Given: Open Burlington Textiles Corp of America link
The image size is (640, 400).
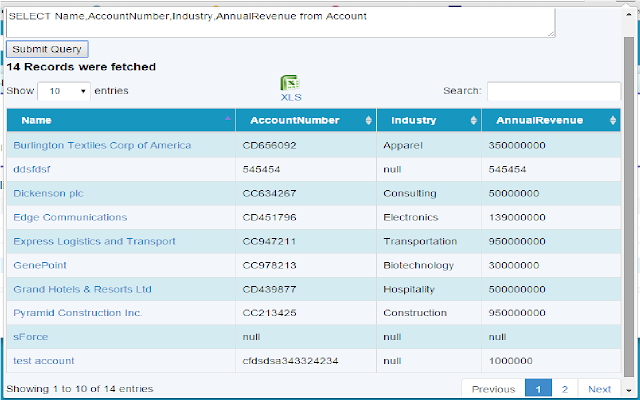Looking at the screenshot, I should [x=102, y=145].
